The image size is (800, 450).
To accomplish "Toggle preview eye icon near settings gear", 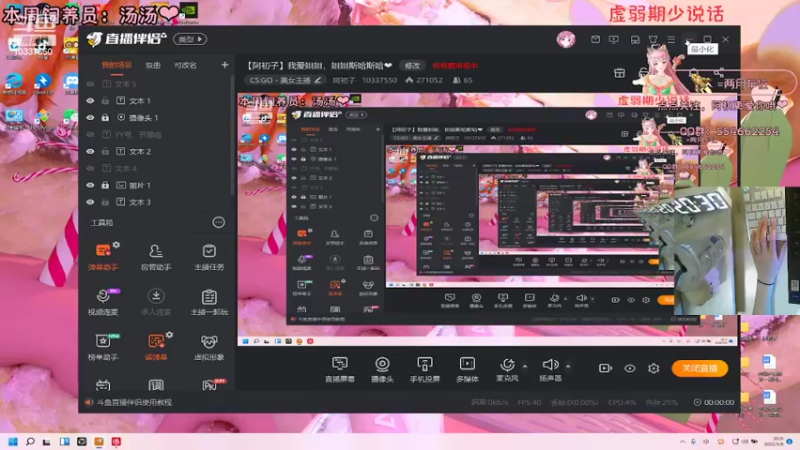I will 630,368.
